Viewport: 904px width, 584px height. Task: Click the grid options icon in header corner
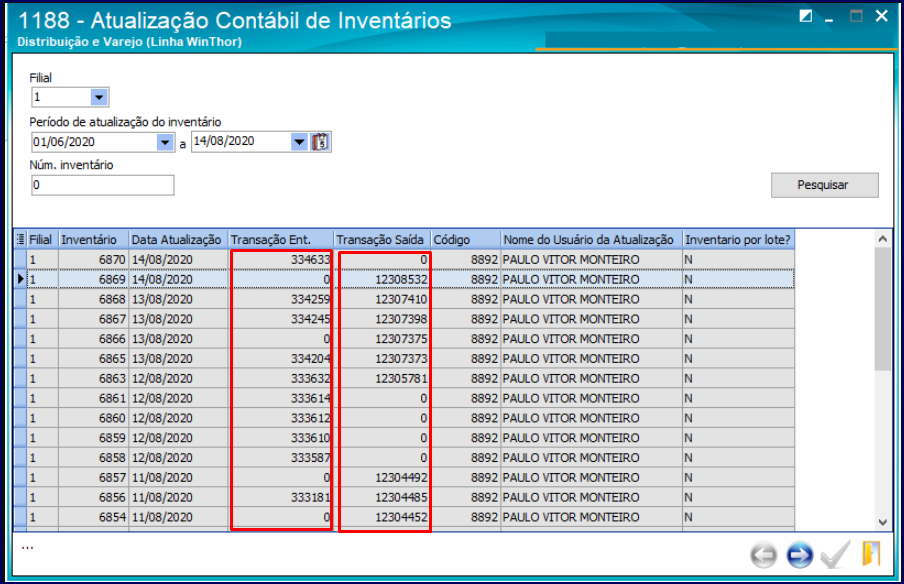coord(21,239)
